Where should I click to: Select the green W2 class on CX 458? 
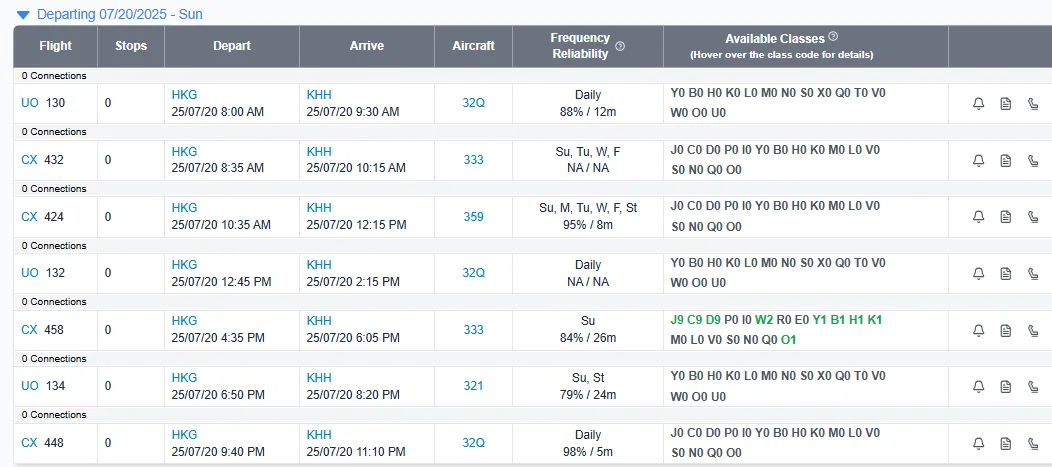[764, 320]
